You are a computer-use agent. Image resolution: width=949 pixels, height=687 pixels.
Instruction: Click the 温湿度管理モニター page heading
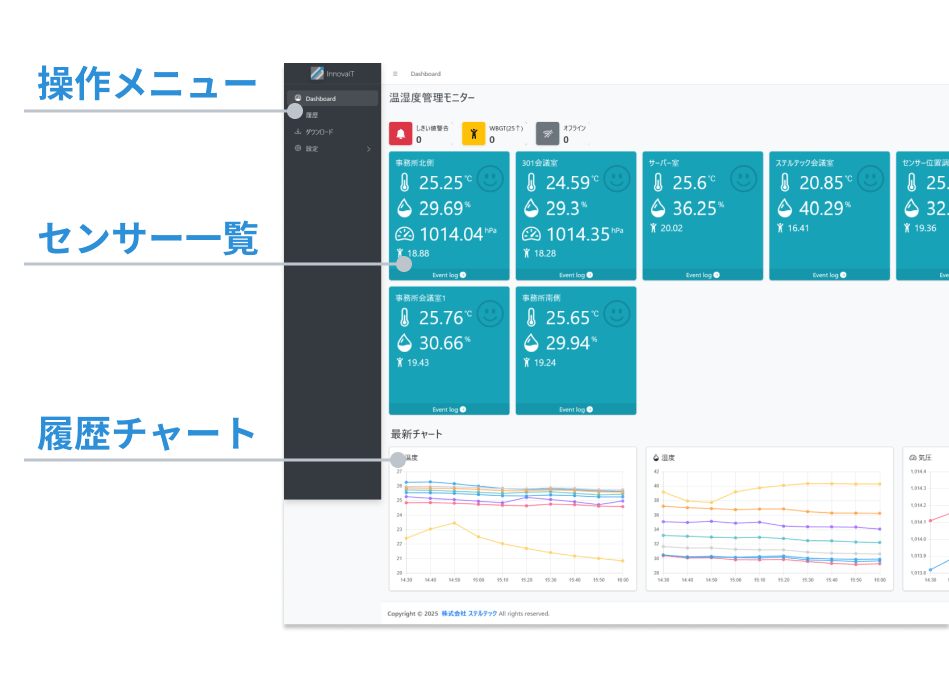432,97
